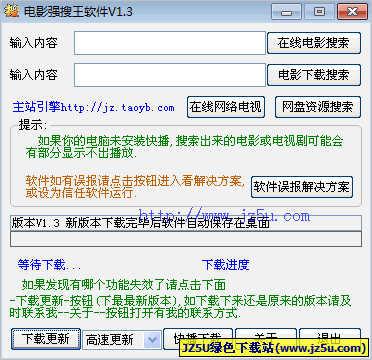Click the first 输入内容 text field
The width and height of the screenshot is (372, 360).
coord(170,43)
